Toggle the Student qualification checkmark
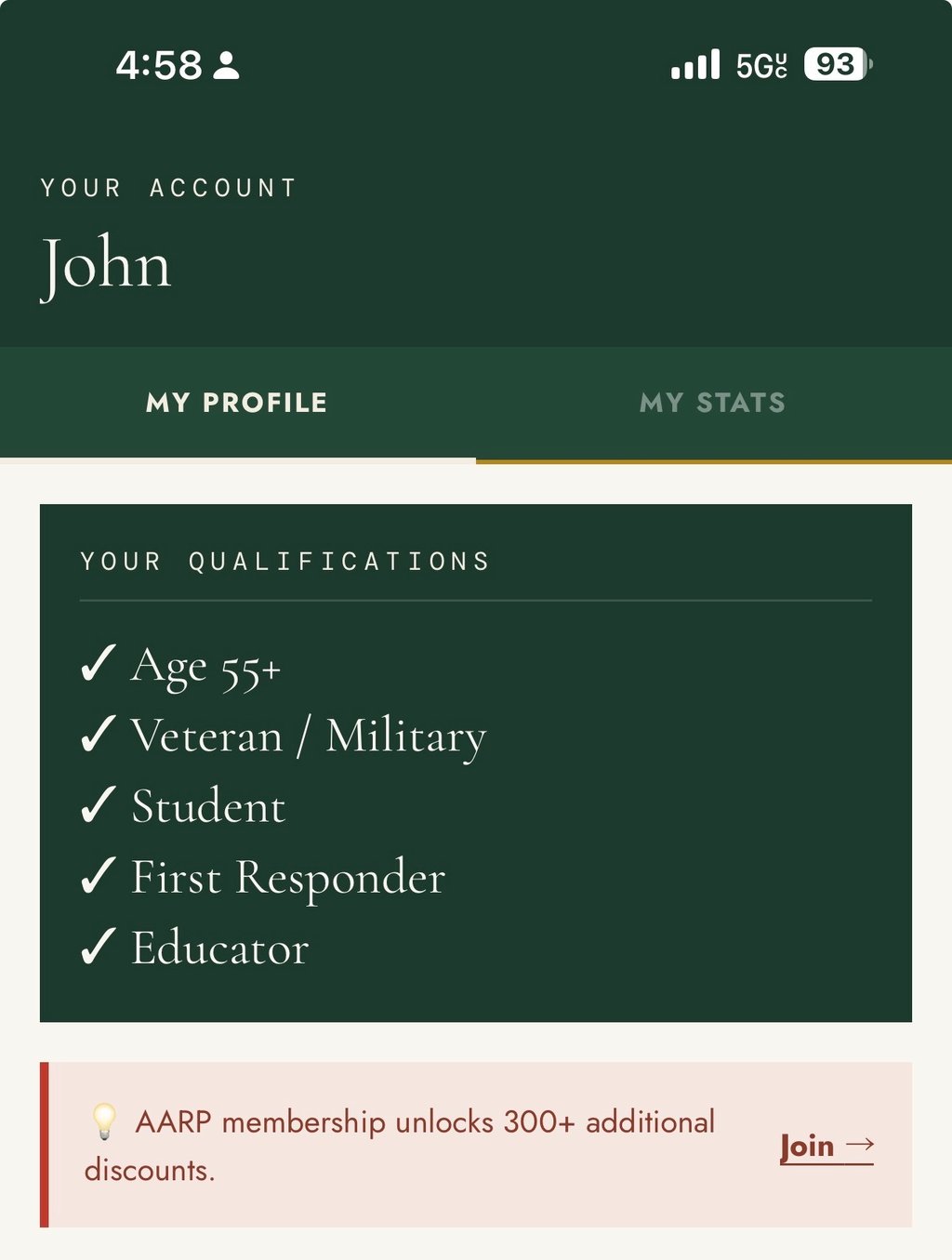This screenshot has height=1260, width=952. (98, 805)
